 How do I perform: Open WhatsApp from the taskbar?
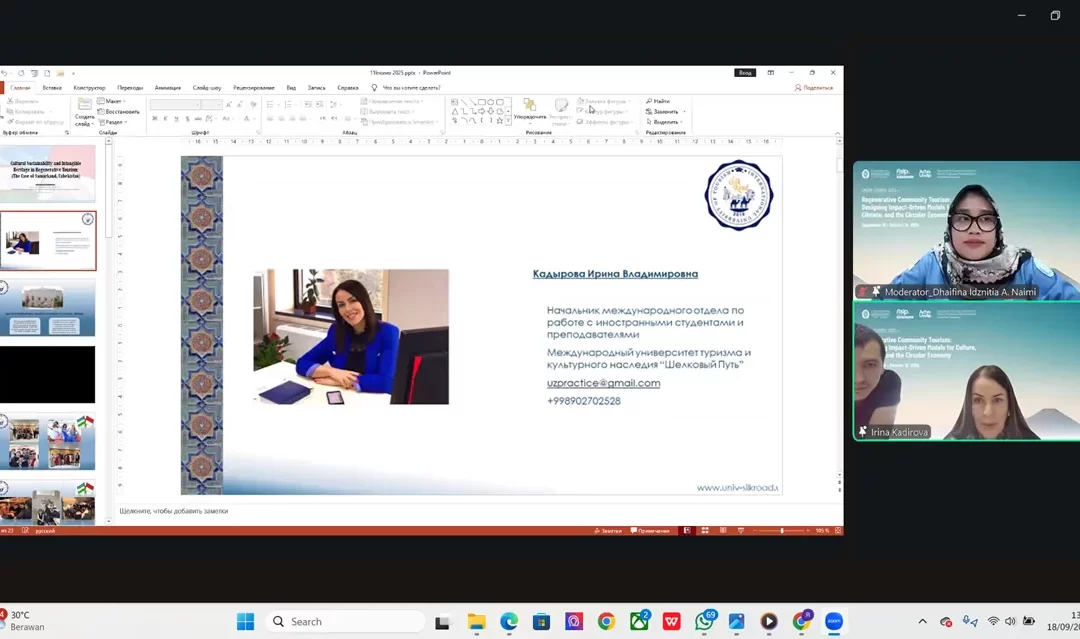tap(705, 622)
